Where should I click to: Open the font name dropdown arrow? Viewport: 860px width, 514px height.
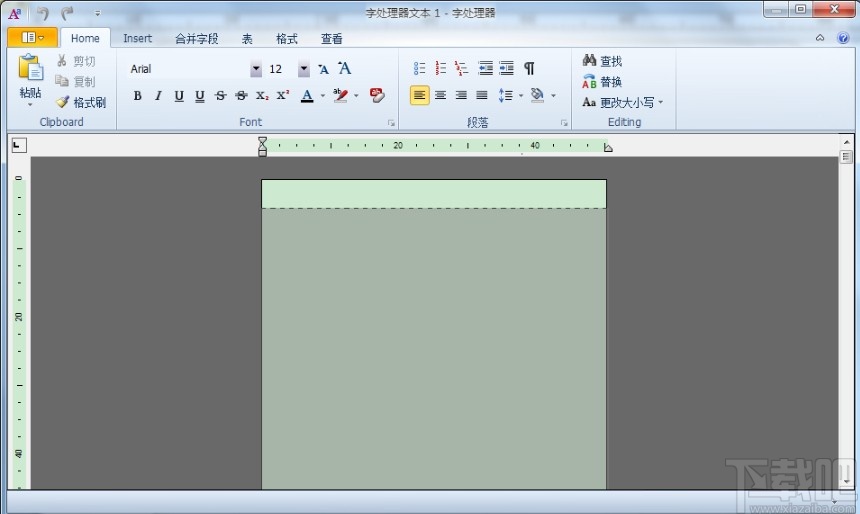pyautogui.click(x=256, y=69)
